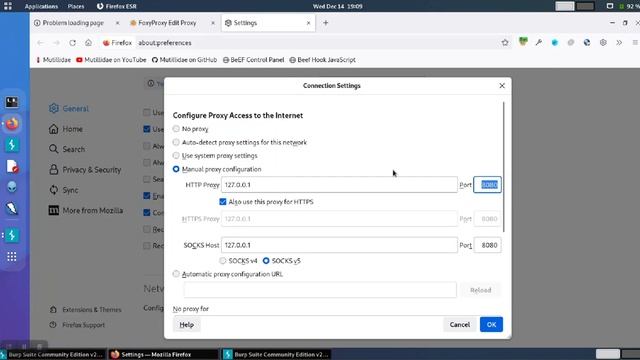
Task: Switch to FoxyProxy Edit Proxy tab
Action: point(167,23)
